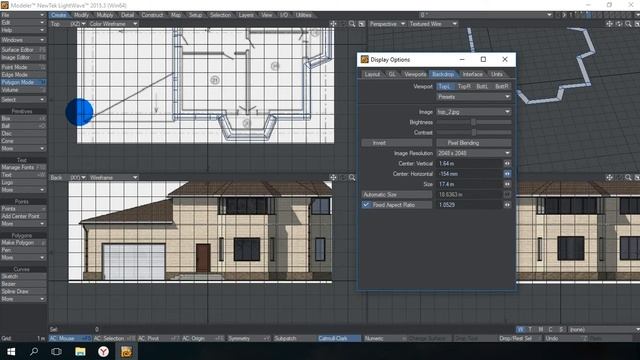Open the File dropdown menu

pyautogui.click(x=23, y=15)
